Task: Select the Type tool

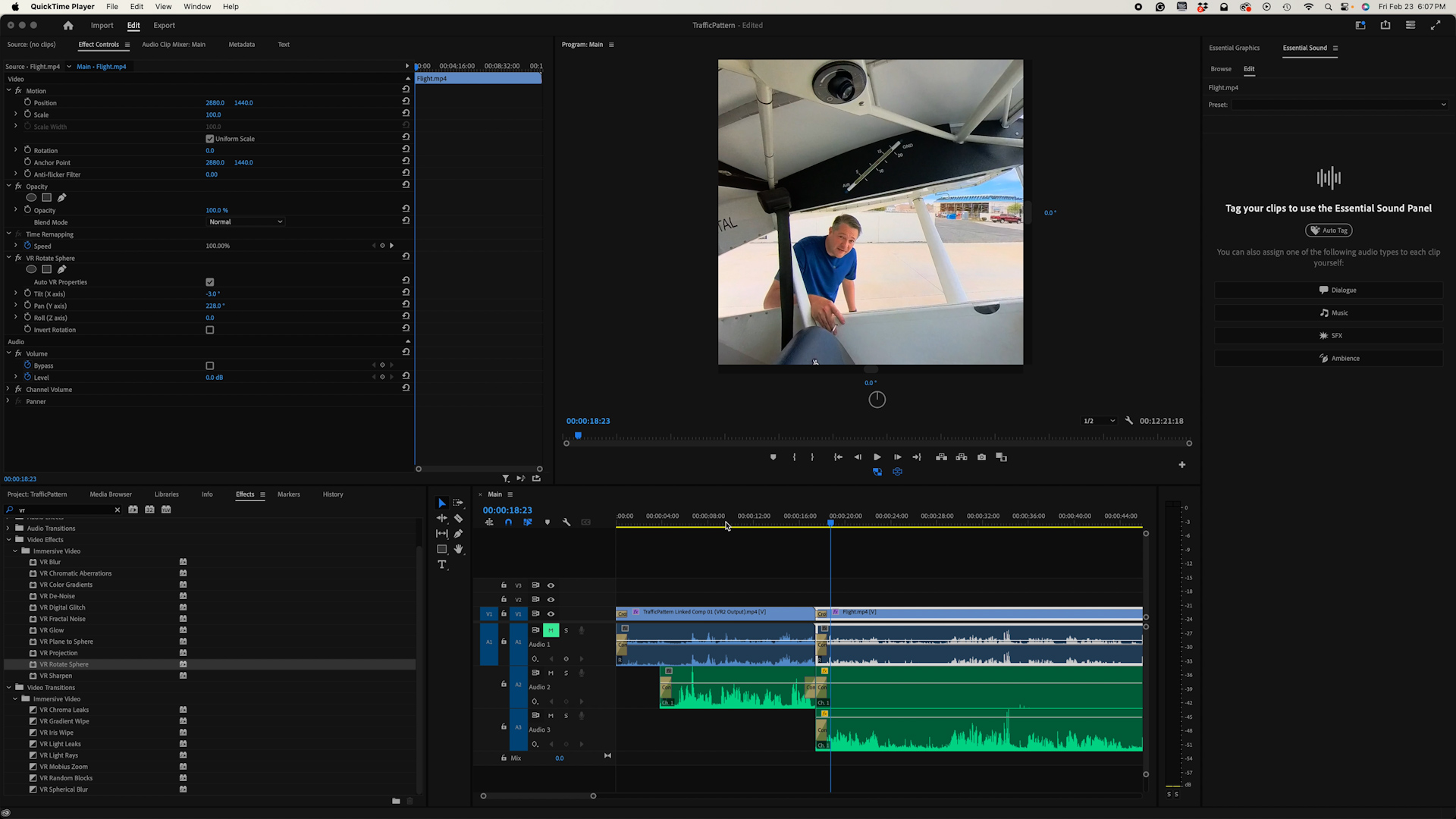Action: [442, 565]
